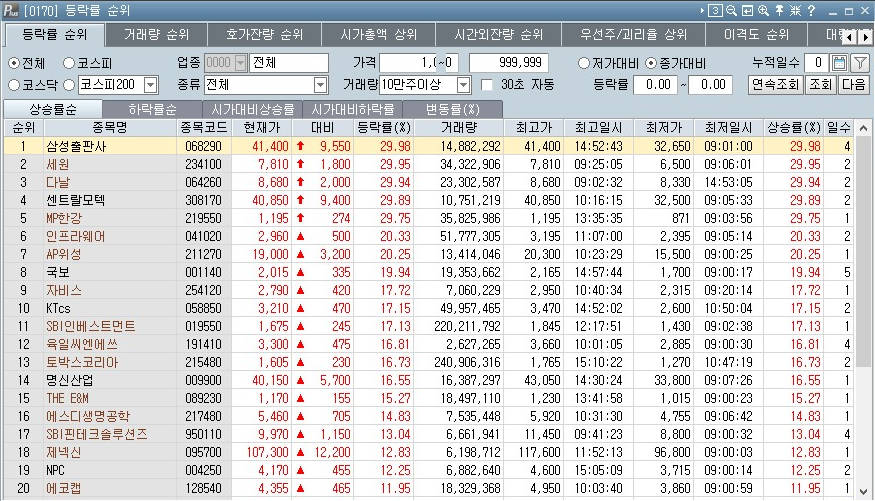This screenshot has width=875, height=501.
Task: Click the small triangle arrow in title bar
Action: click(702, 11)
